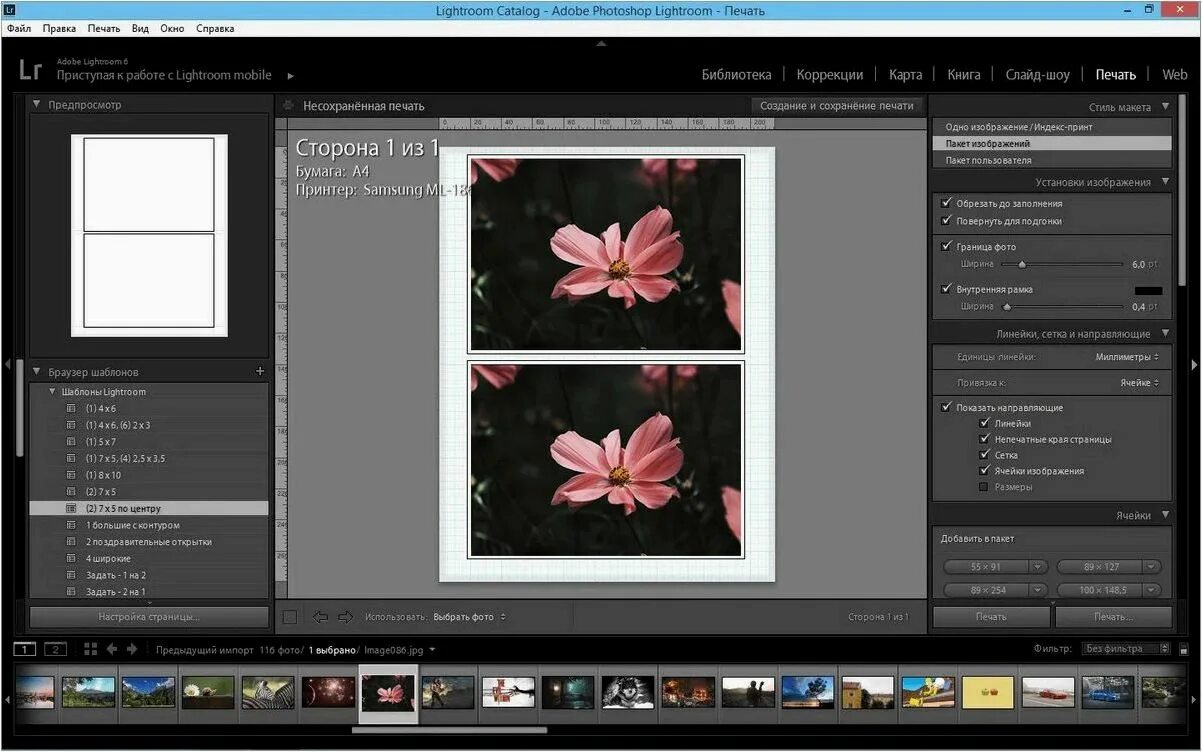Open Использовать: Выбрать фото dropdown
The width and height of the screenshot is (1202, 752).
tap(469, 617)
